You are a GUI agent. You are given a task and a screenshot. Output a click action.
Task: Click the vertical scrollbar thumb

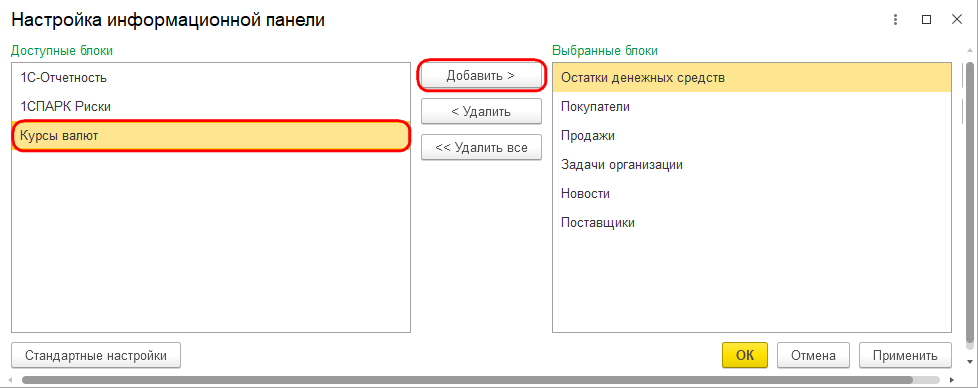tap(970, 201)
